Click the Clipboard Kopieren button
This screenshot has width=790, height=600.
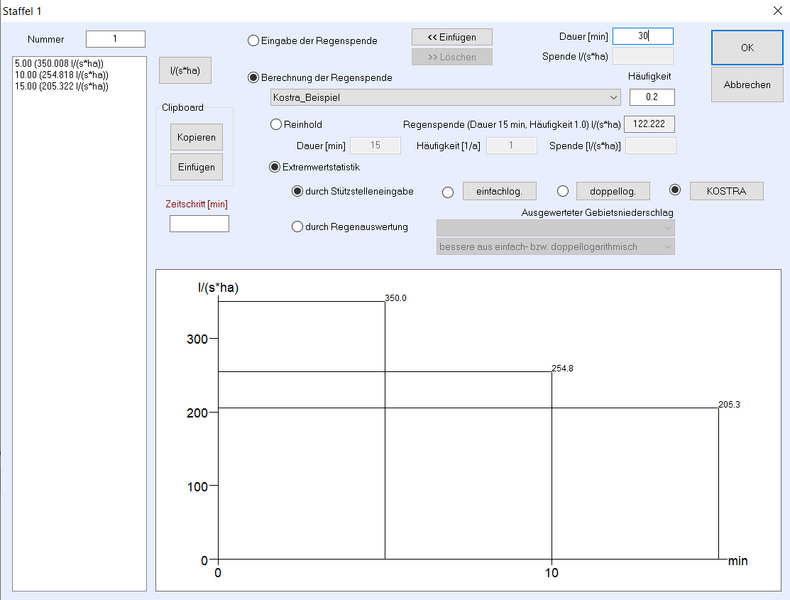point(196,137)
